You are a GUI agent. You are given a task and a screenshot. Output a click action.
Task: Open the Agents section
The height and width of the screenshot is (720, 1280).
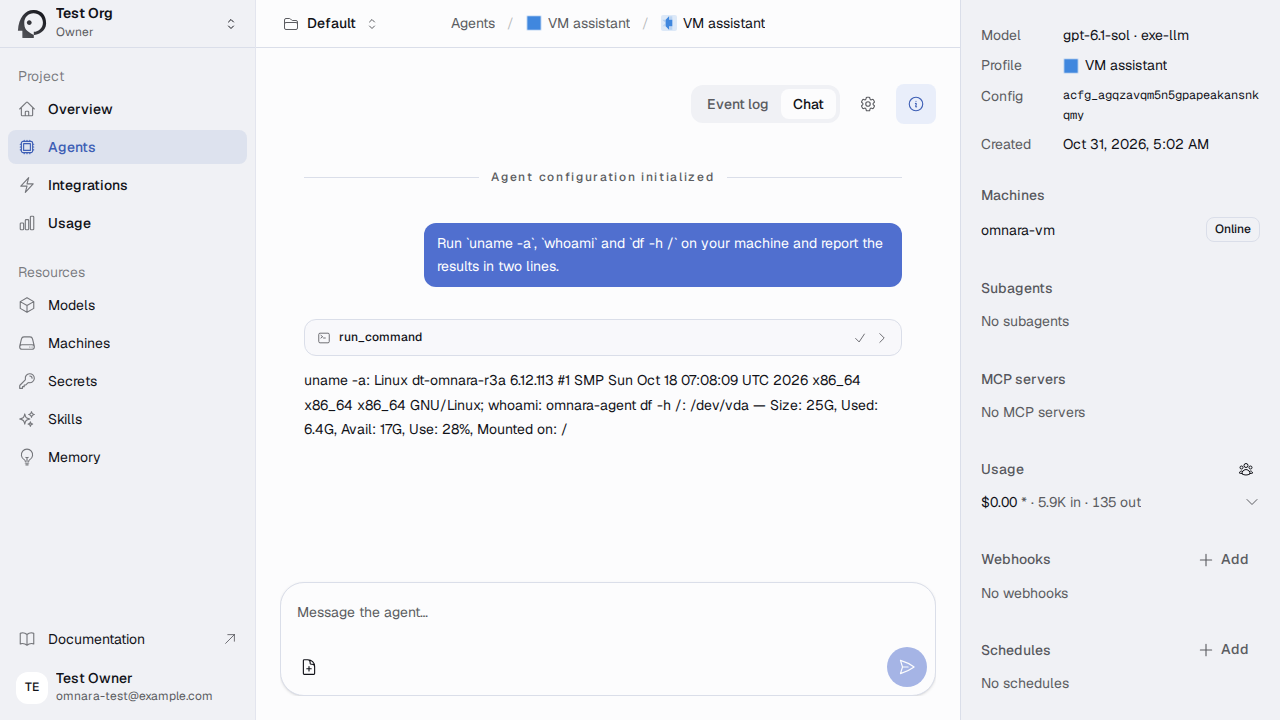point(127,147)
